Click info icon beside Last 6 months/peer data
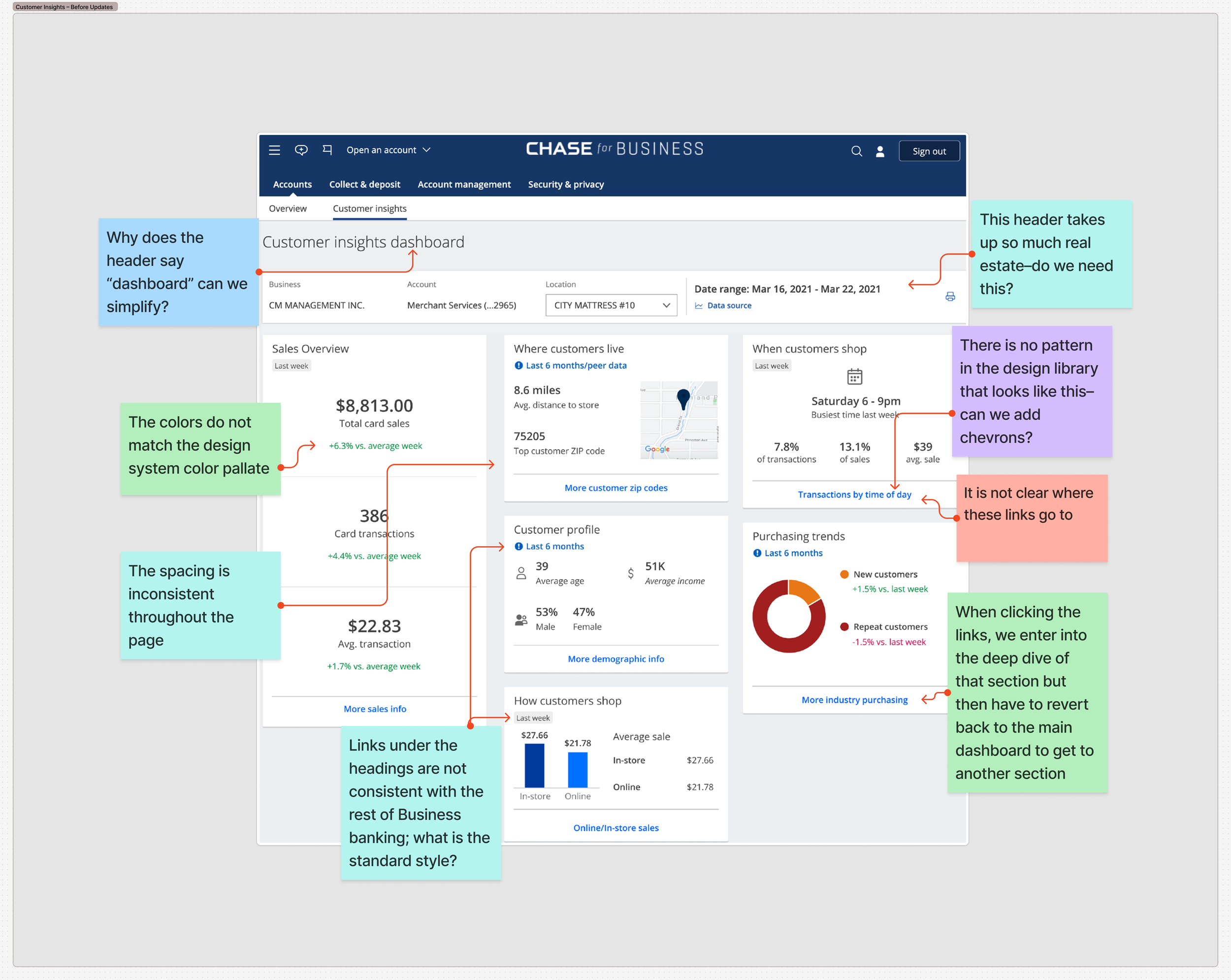Screen dimensions: 1231x980 tap(518, 365)
